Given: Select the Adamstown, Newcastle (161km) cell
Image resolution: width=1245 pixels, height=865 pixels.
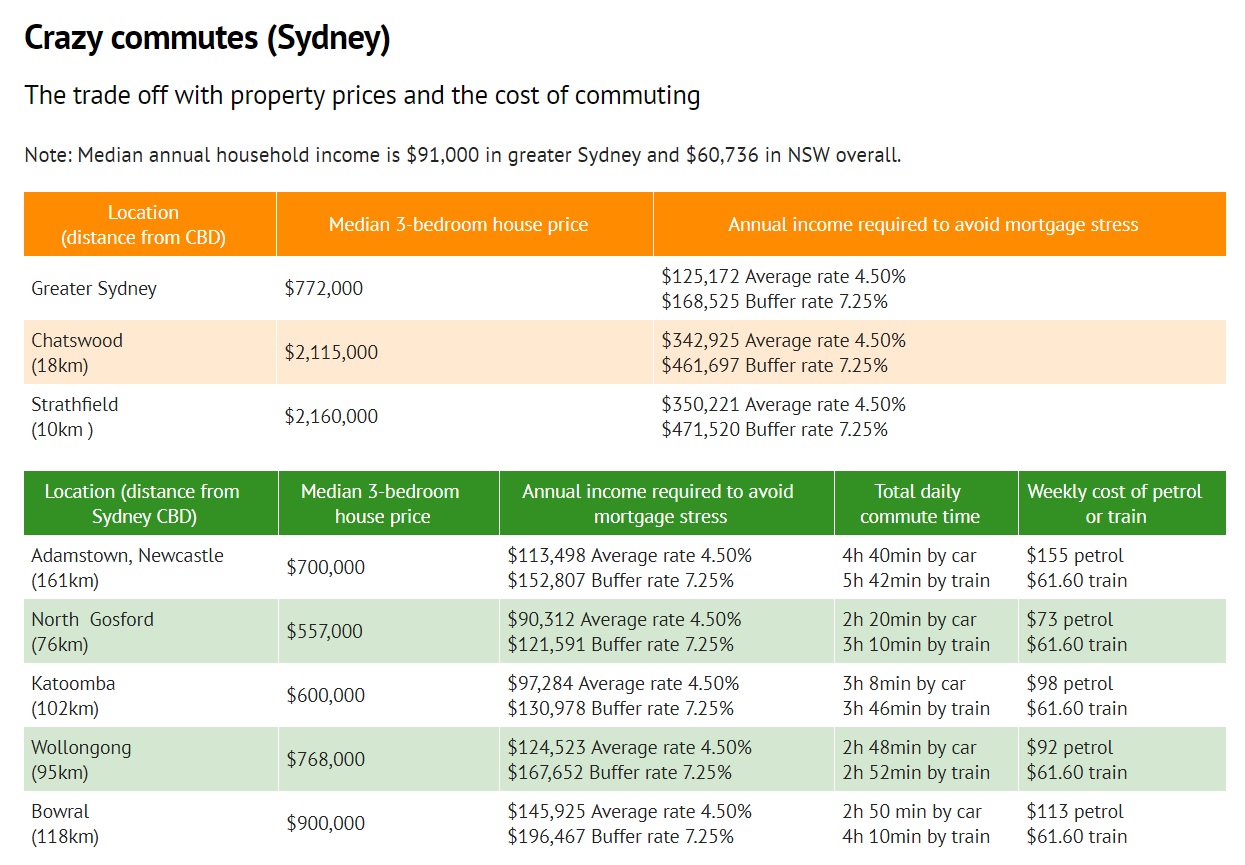Looking at the screenshot, I should (151, 568).
